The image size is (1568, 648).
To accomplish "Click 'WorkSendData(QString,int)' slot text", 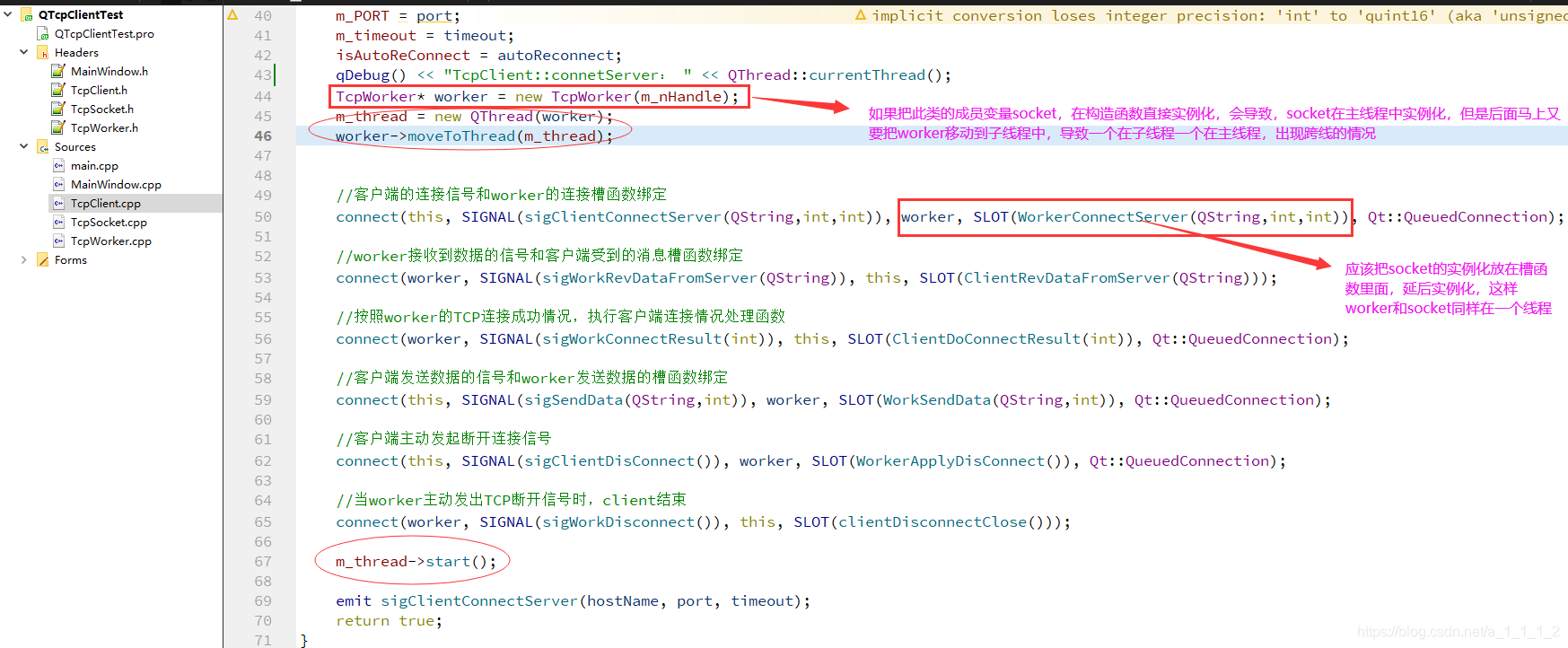I will [x=994, y=399].
